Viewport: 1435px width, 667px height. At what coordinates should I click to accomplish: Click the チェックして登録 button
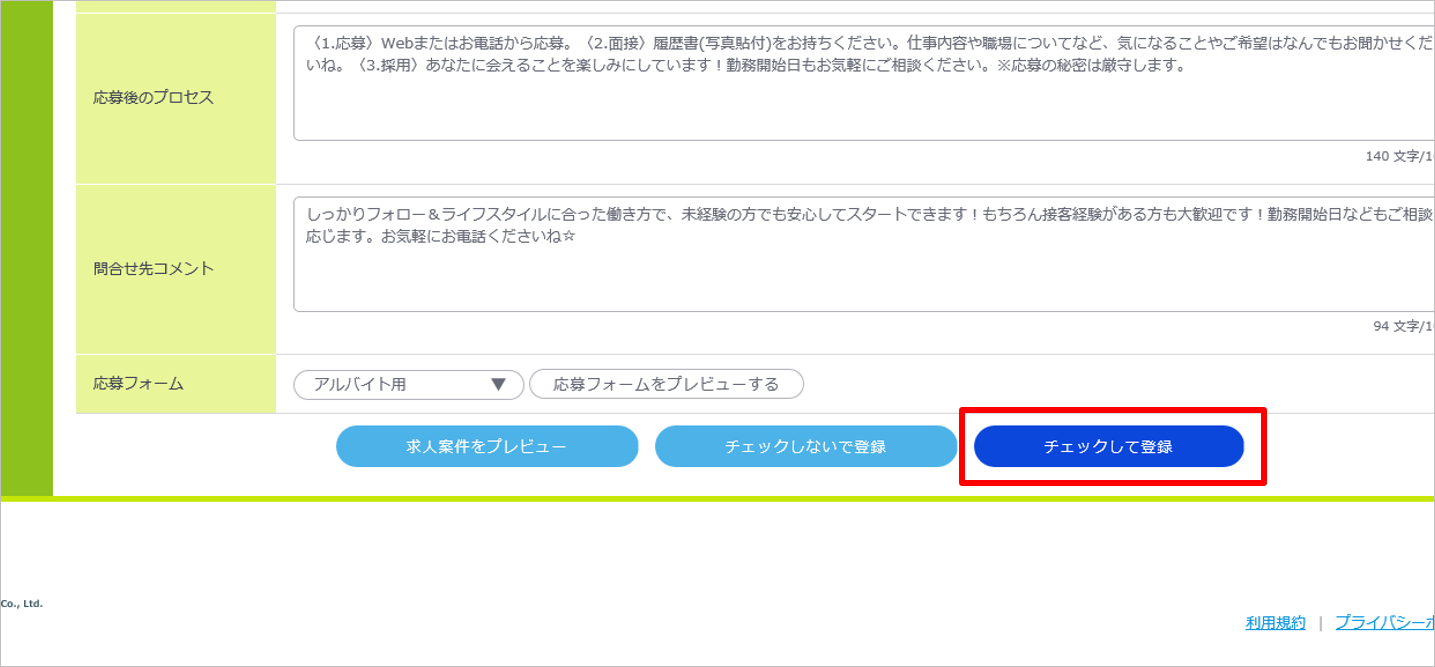1108,447
